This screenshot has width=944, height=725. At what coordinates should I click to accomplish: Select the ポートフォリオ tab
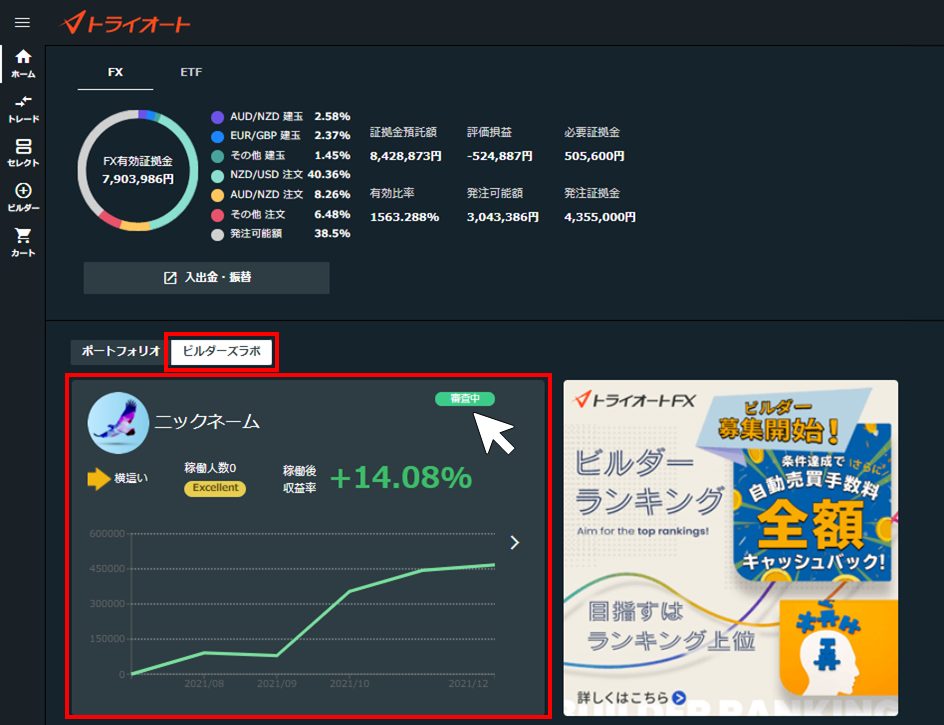point(120,351)
